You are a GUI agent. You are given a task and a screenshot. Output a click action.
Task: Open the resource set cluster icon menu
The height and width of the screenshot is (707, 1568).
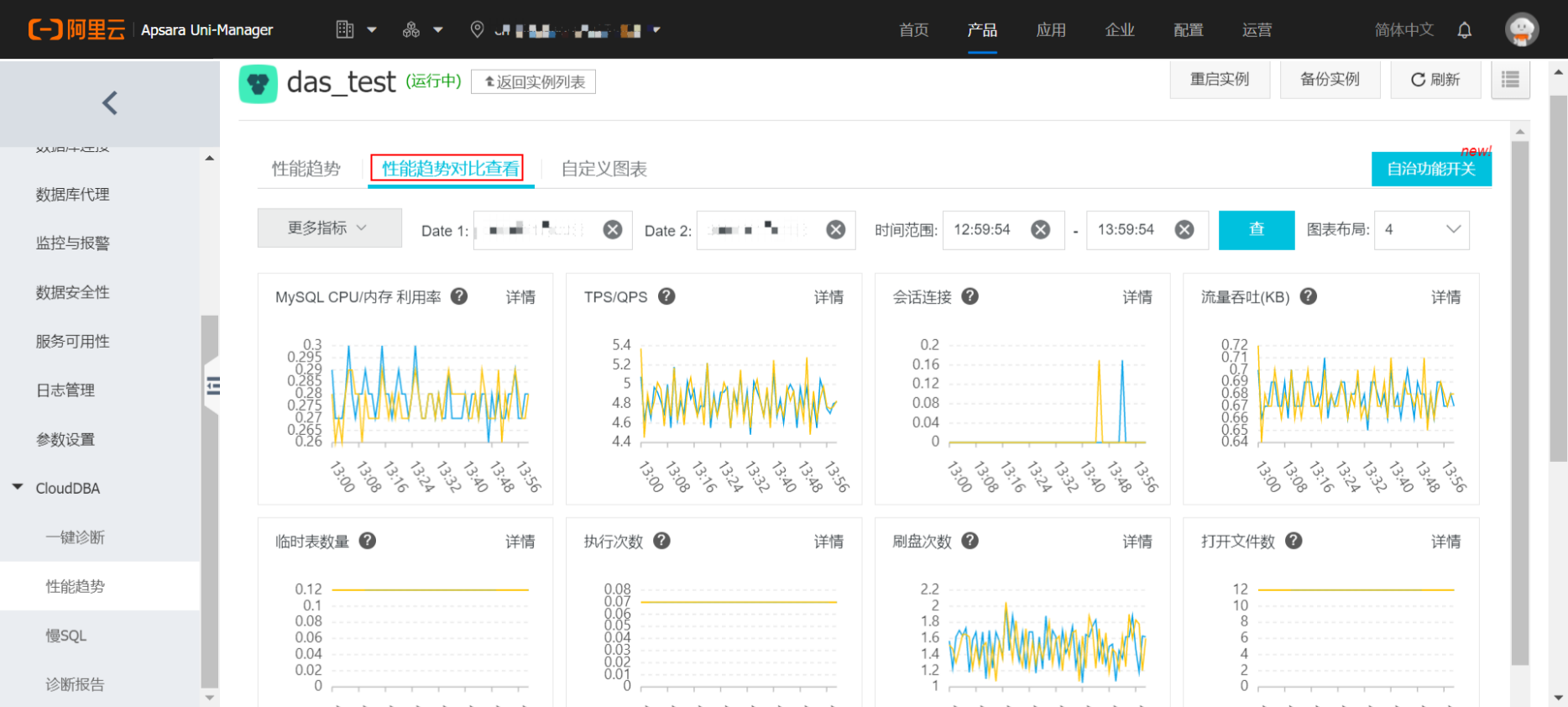(x=421, y=29)
